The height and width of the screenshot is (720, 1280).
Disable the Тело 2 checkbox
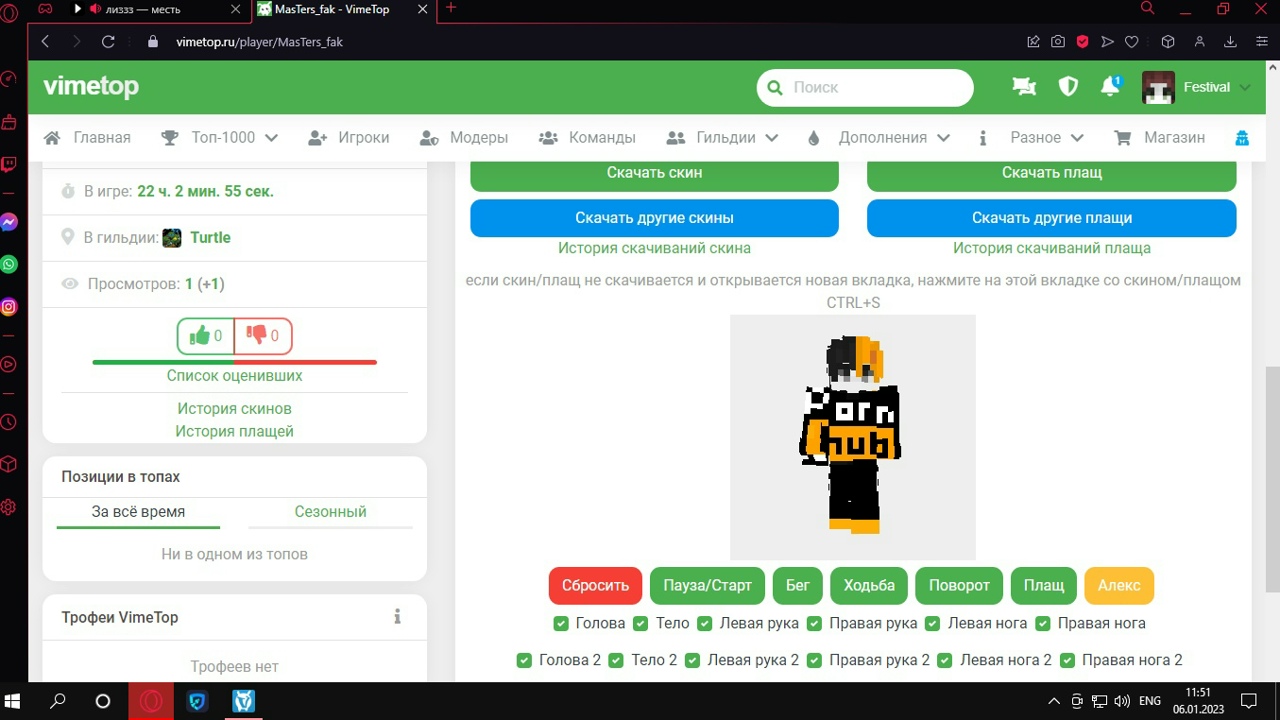click(x=616, y=661)
